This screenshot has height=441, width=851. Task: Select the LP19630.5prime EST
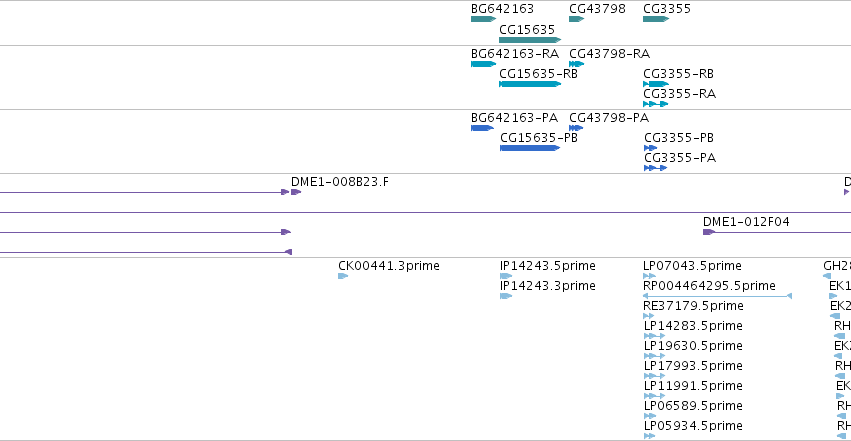tap(654, 356)
